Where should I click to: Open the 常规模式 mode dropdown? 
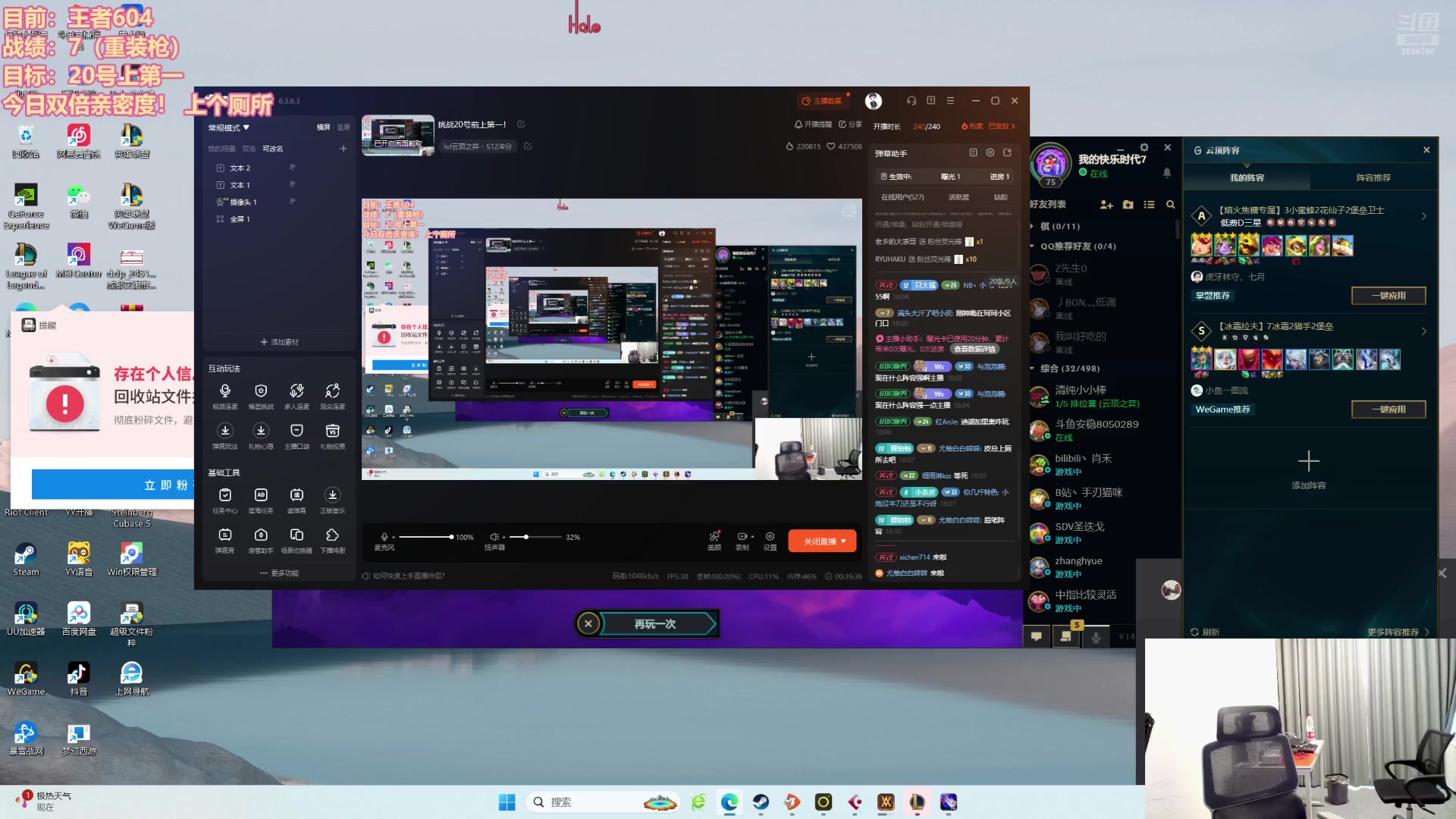coord(229,128)
